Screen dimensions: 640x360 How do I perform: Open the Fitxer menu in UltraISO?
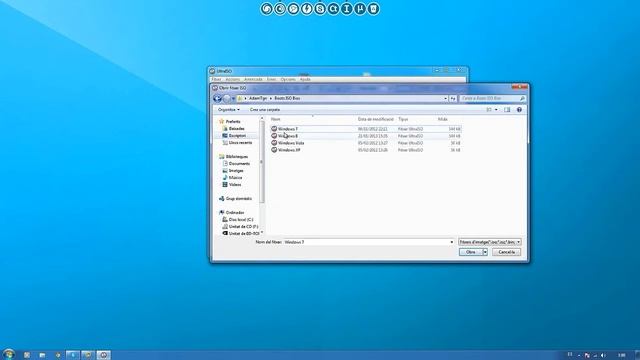216,79
